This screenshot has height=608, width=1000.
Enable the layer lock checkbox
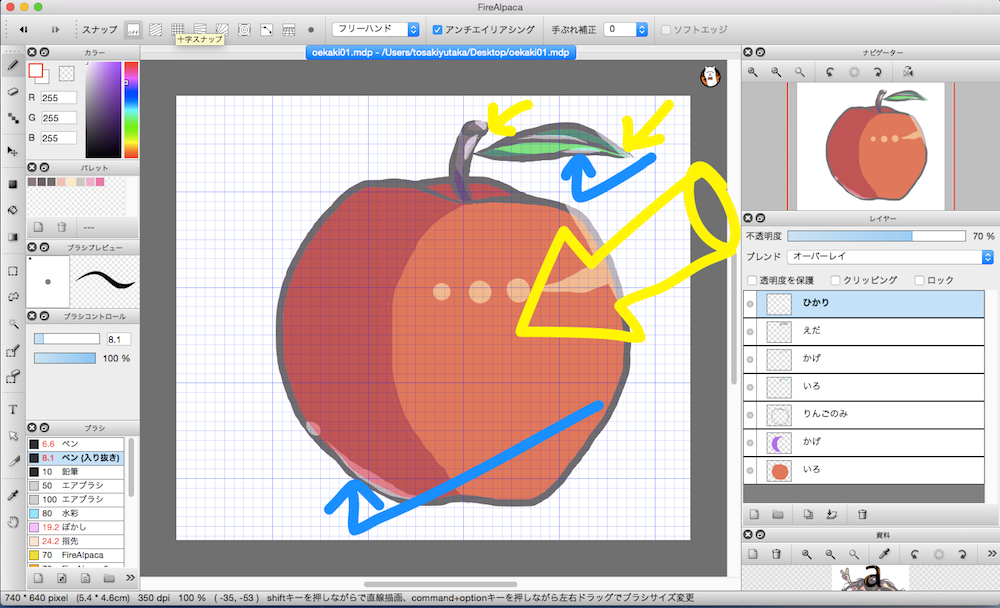coord(920,280)
